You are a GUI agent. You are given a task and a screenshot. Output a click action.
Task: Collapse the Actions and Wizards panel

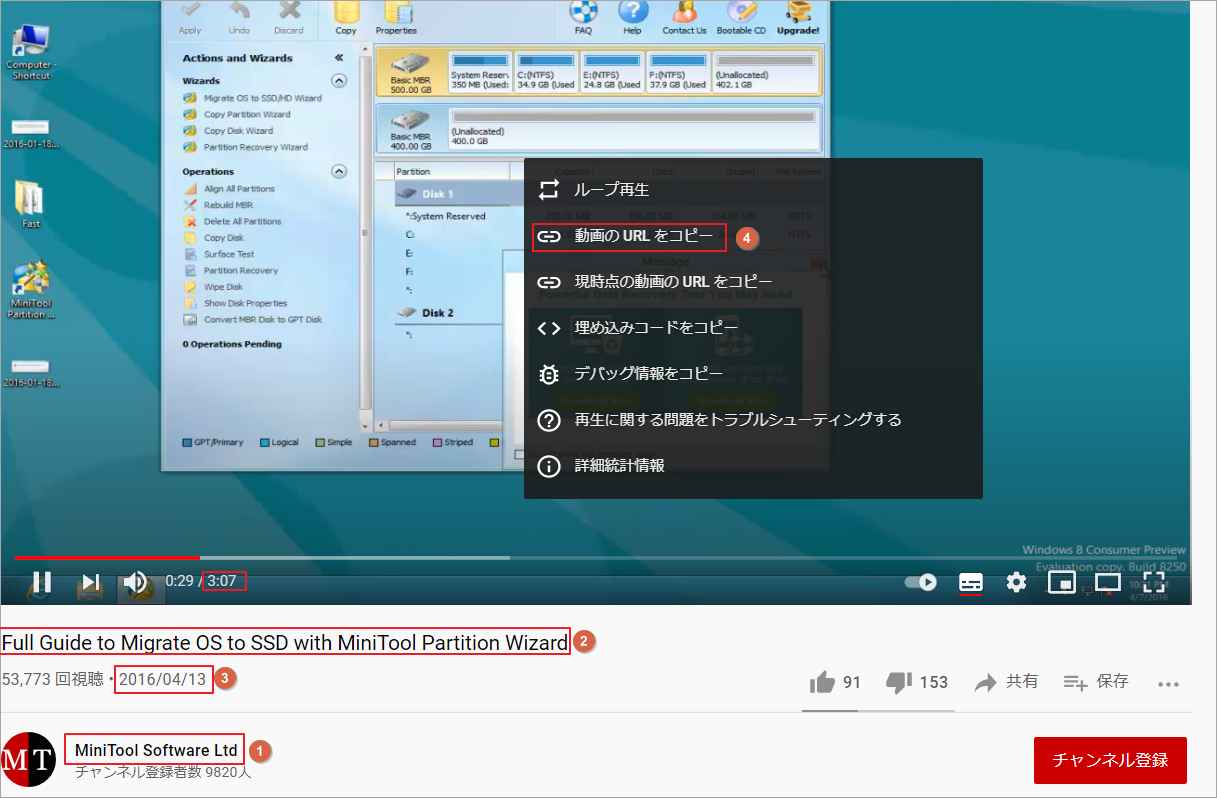point(339,58)
